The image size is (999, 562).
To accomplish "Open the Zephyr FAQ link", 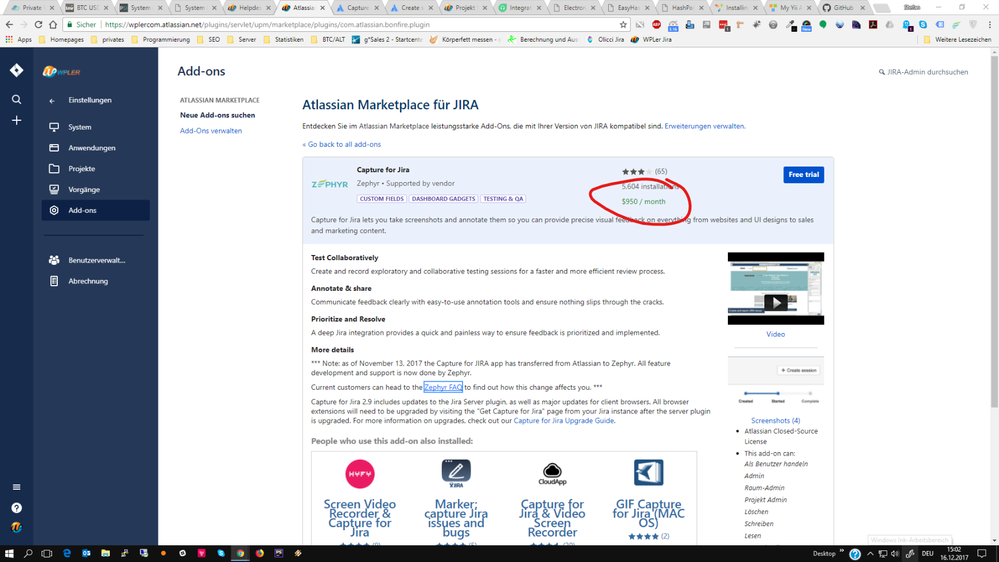I will (443, 387).
